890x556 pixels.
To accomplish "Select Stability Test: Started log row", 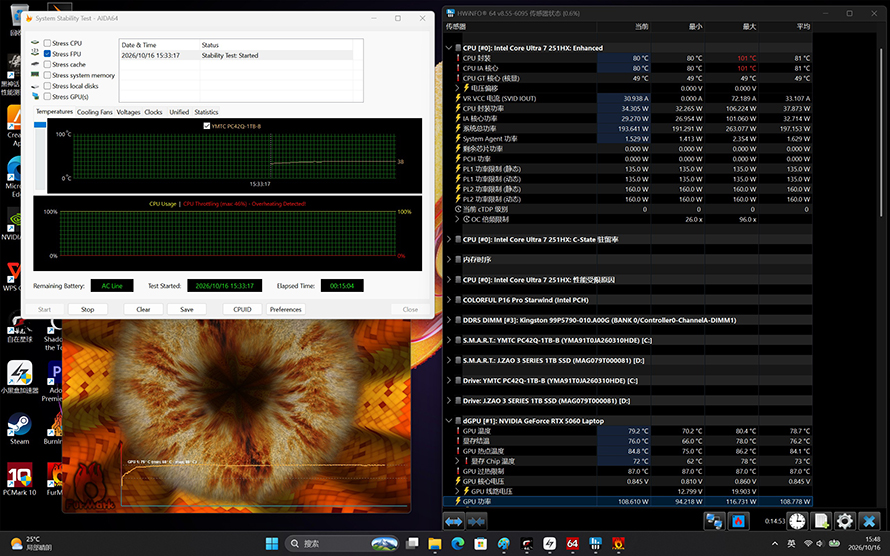I will point(237,56).
